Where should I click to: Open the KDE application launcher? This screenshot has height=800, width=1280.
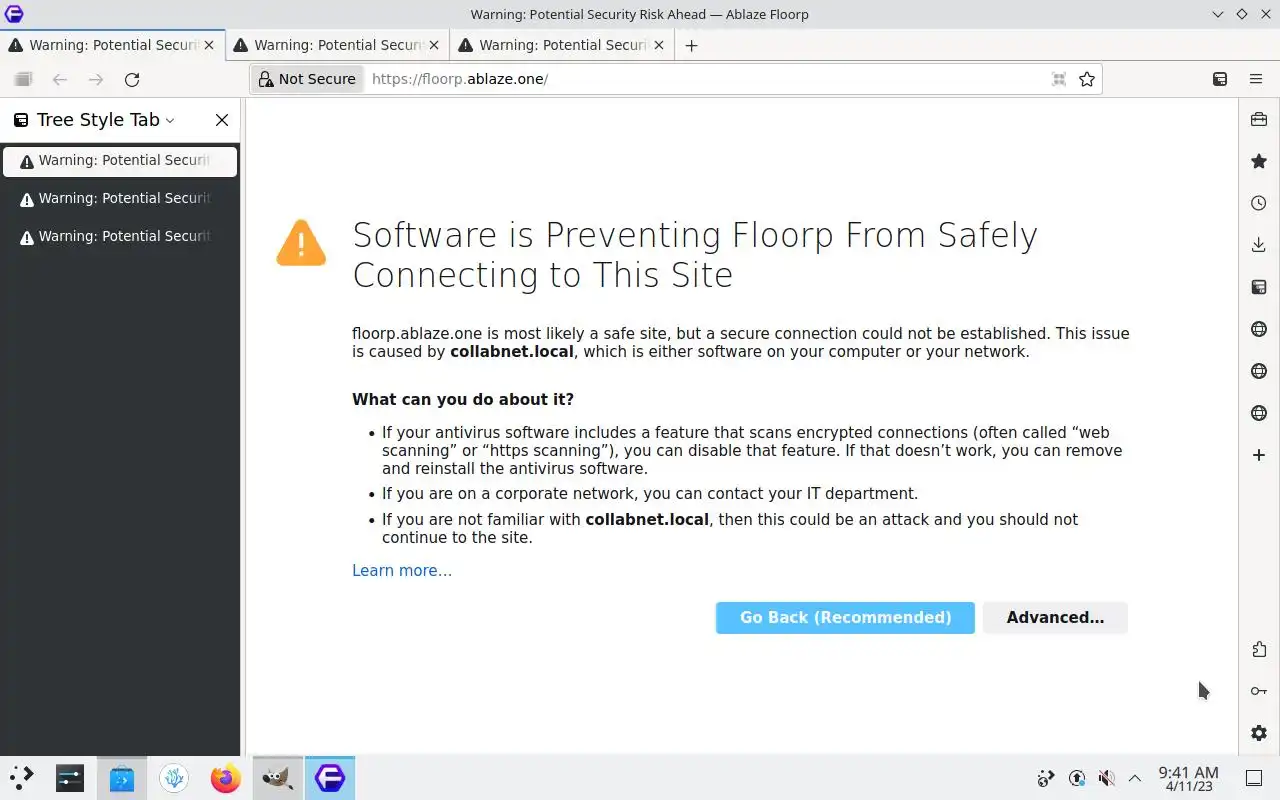(22, 778)
